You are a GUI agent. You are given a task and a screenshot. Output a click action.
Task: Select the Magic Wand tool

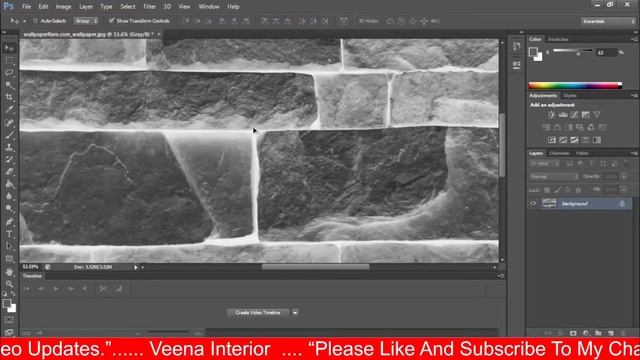pyautogui.click(x=9, y=85)
